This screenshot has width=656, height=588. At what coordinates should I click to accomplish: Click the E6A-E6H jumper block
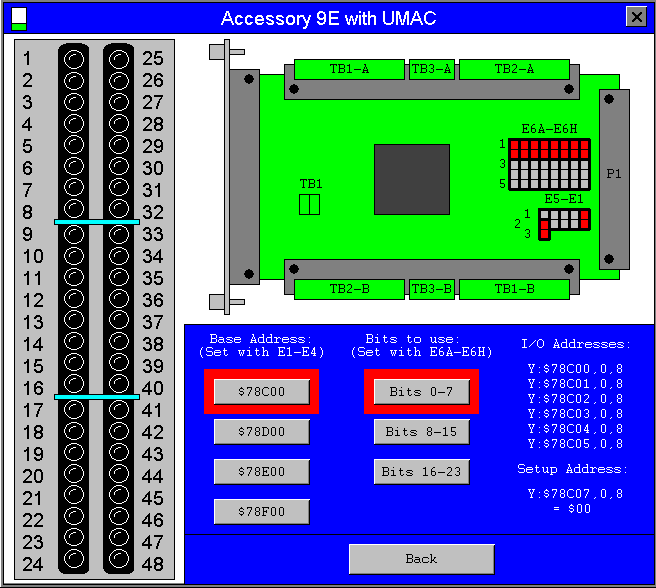click(549, 164)
